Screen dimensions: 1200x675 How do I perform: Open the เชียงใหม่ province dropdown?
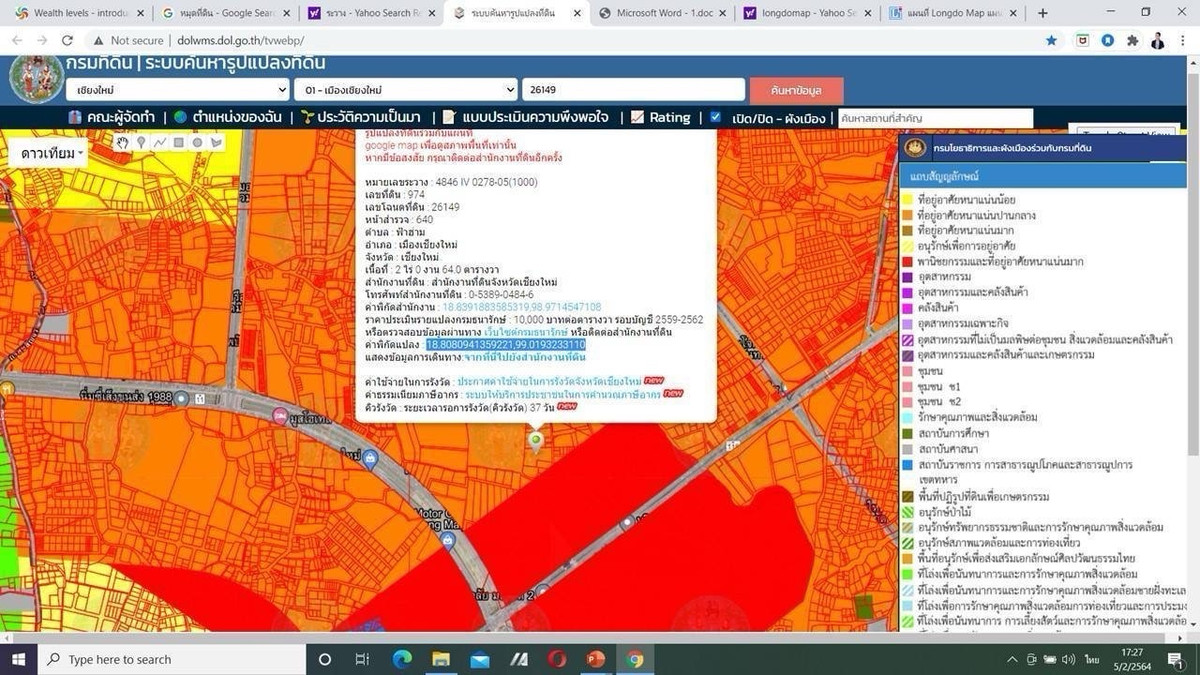click(x=180, y=90)
